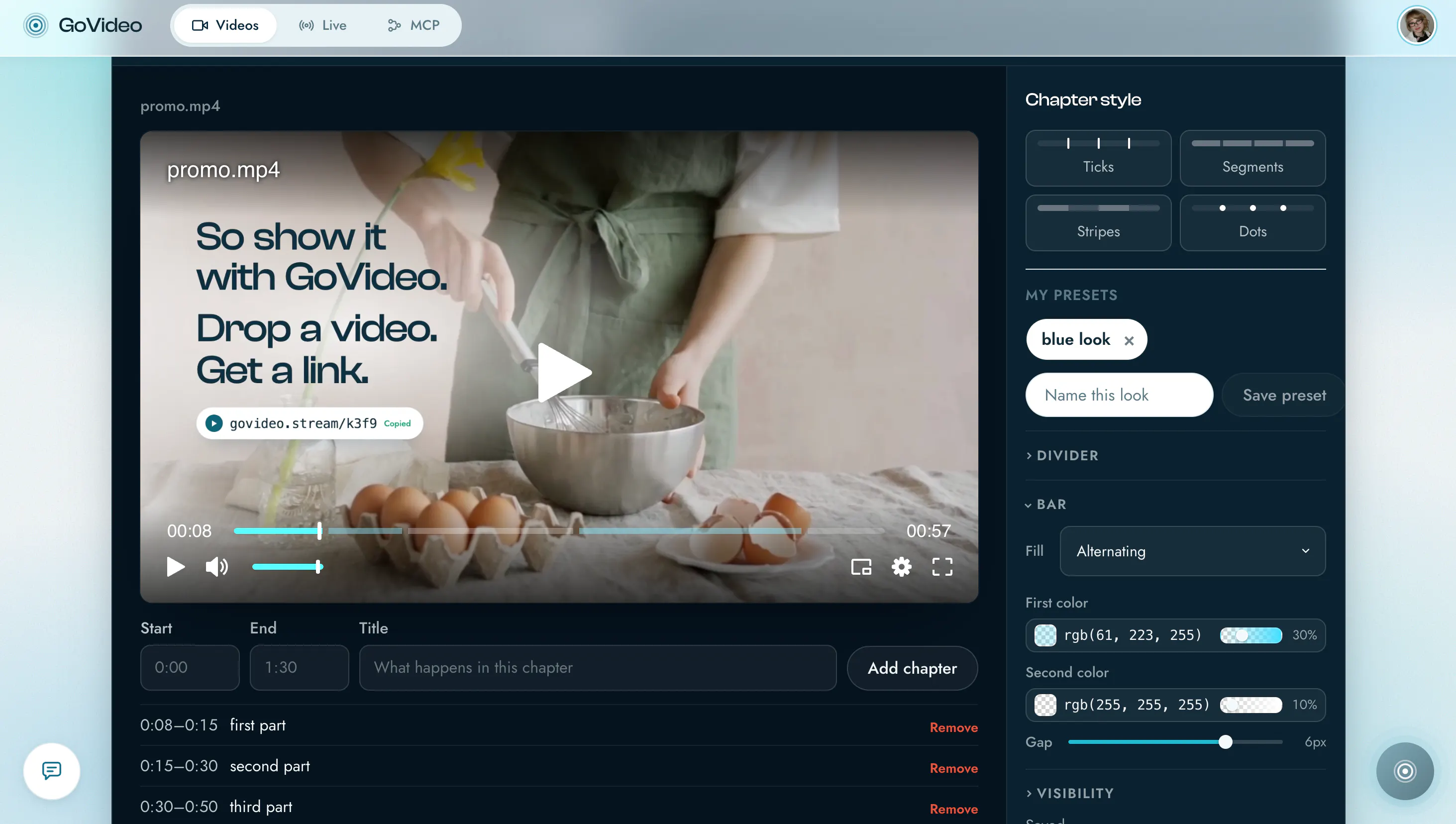
Task: Focus the chapter End time field
Action: (x=299, y=668)
